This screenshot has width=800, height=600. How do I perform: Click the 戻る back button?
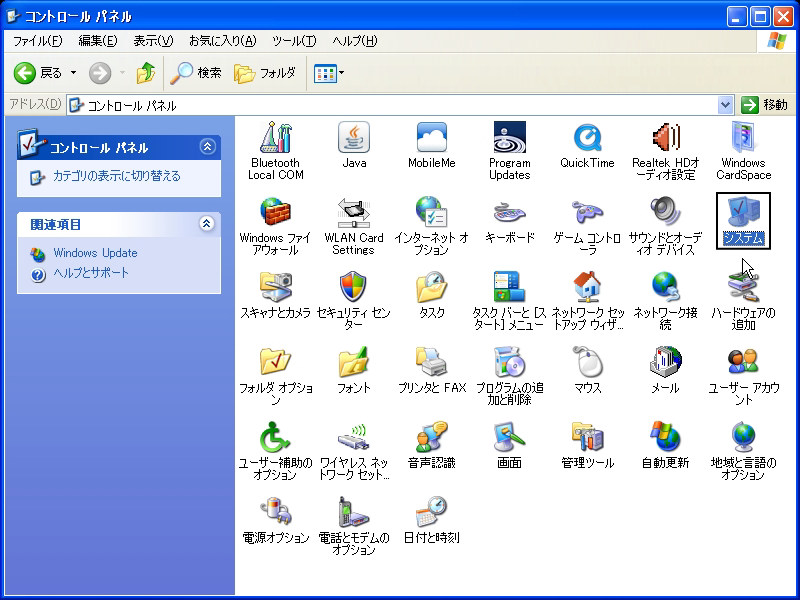(x=38, y=73)
